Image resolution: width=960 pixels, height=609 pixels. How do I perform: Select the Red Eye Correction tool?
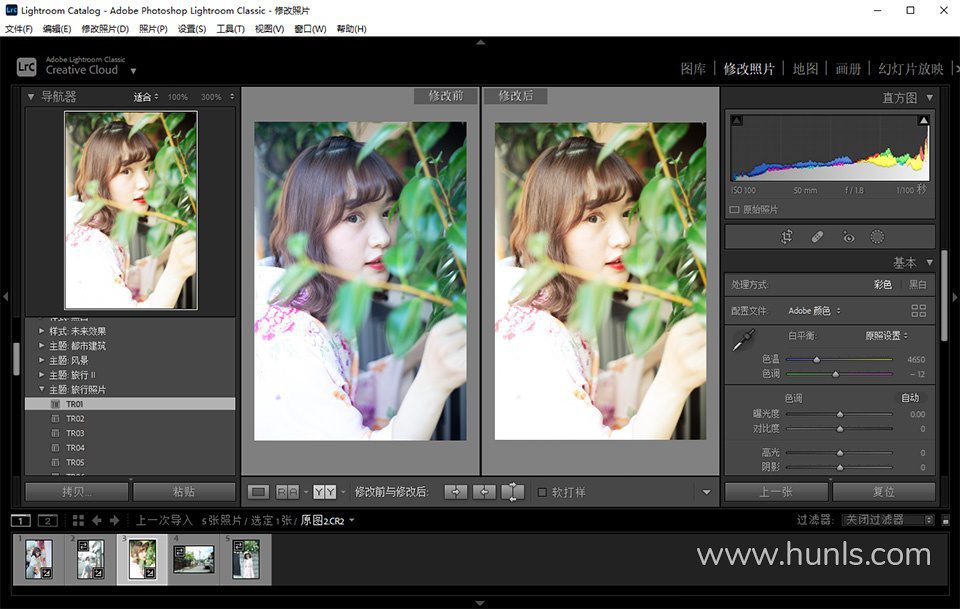point(848,237)
